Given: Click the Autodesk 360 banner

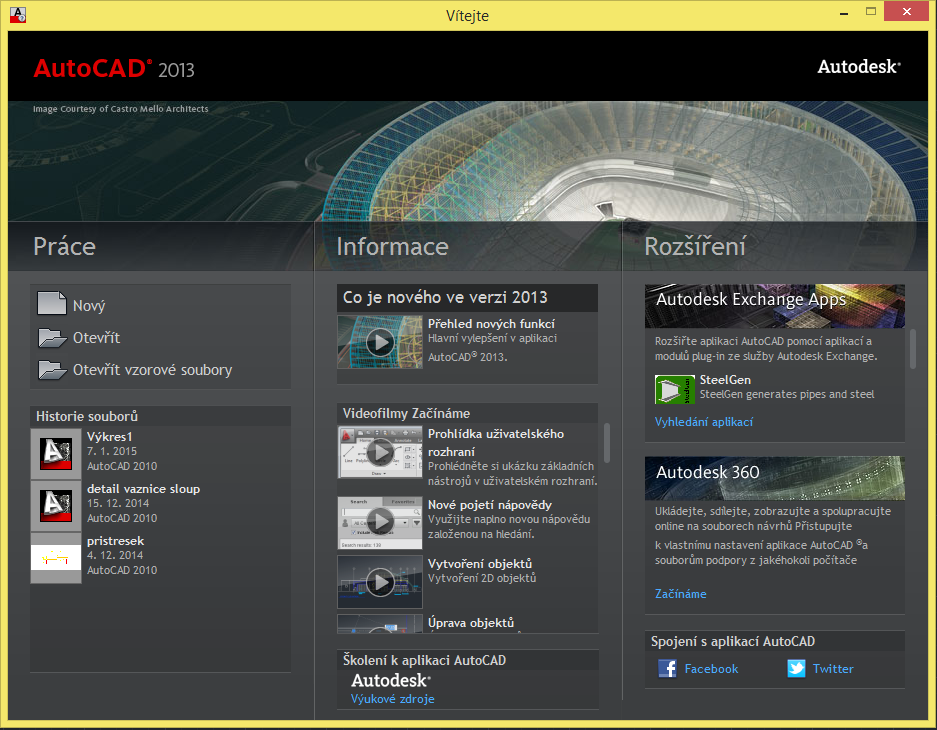Looking at the screenshot, I should pyautogui.click(x=774, y=478).
